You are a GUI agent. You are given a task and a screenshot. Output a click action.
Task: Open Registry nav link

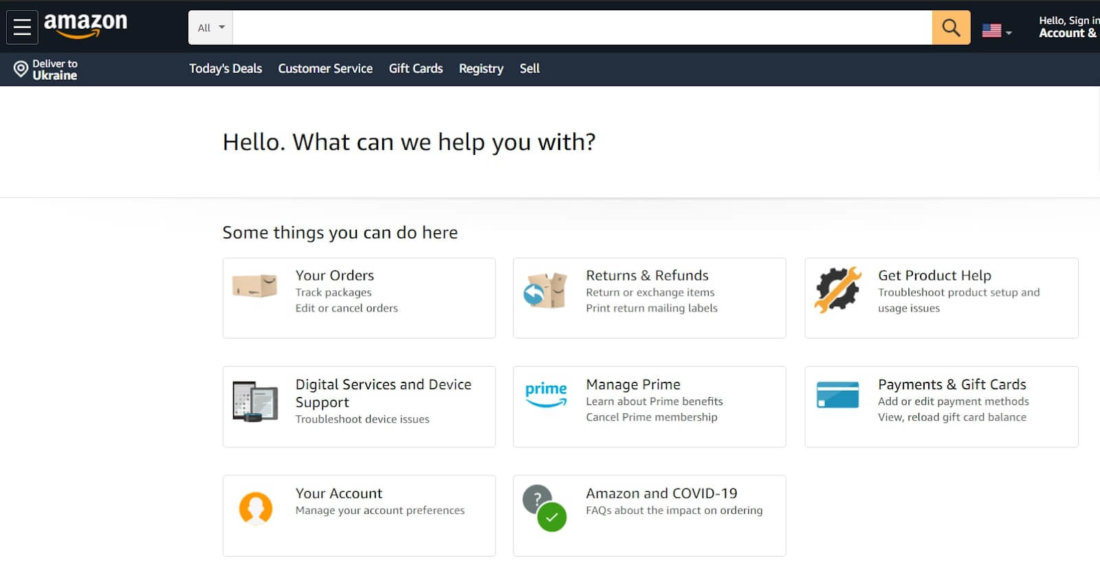[481, 69]
